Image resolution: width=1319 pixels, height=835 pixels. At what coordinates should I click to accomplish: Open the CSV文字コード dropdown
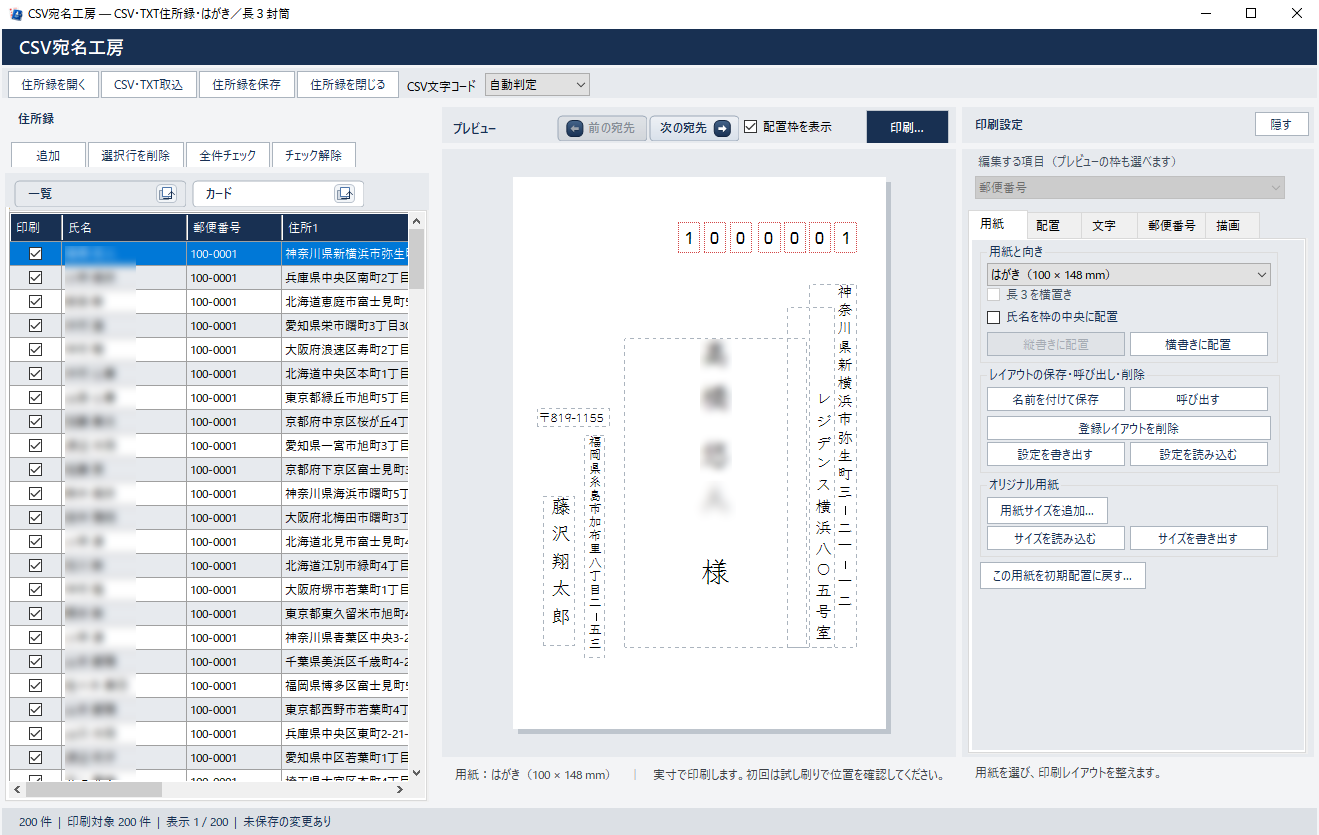(x=537, y=85)
